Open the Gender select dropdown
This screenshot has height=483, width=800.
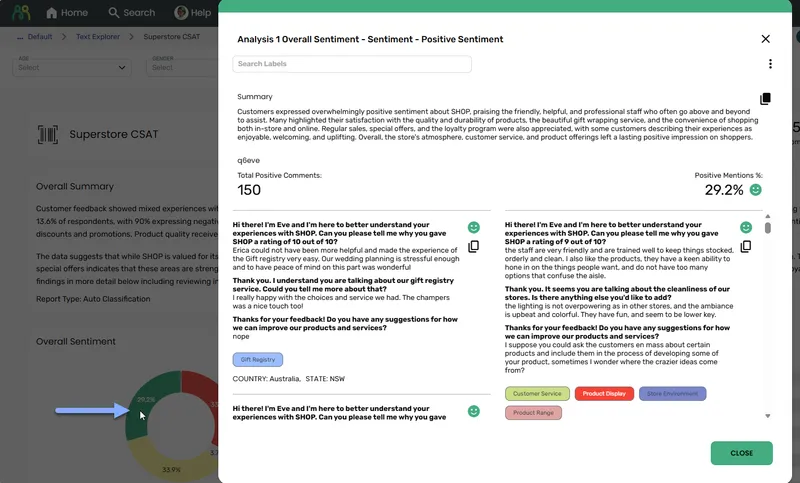coord(182,67)
